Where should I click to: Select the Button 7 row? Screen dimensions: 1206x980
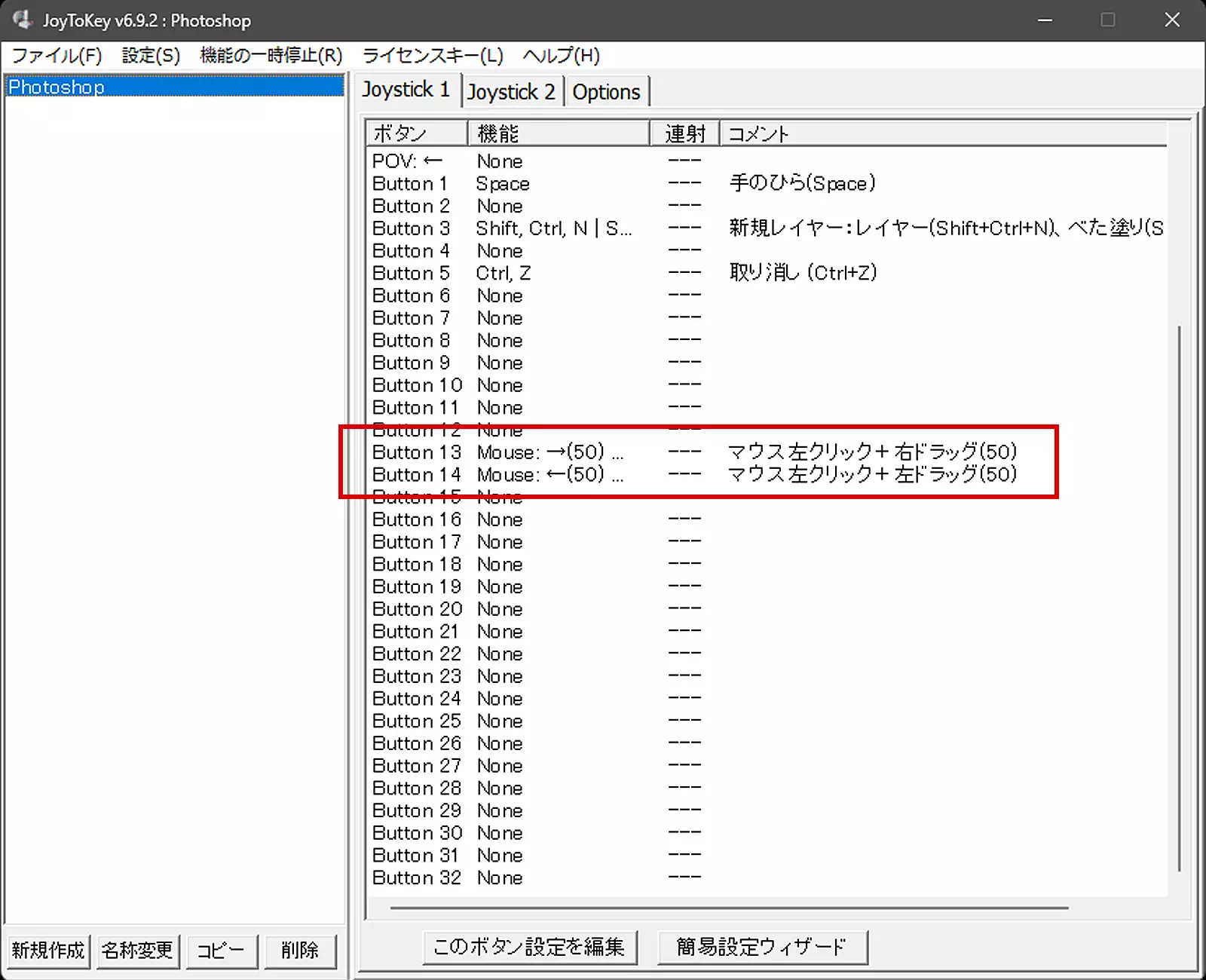point(767,318)
